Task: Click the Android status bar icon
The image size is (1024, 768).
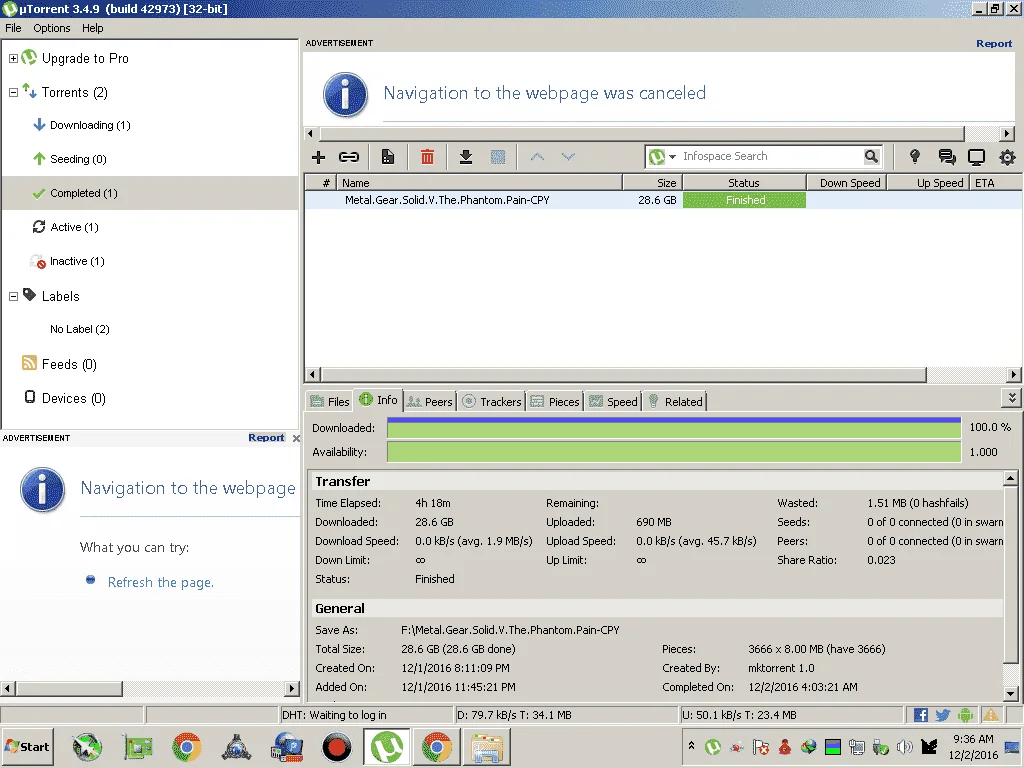Action: (x=965, y=715)
